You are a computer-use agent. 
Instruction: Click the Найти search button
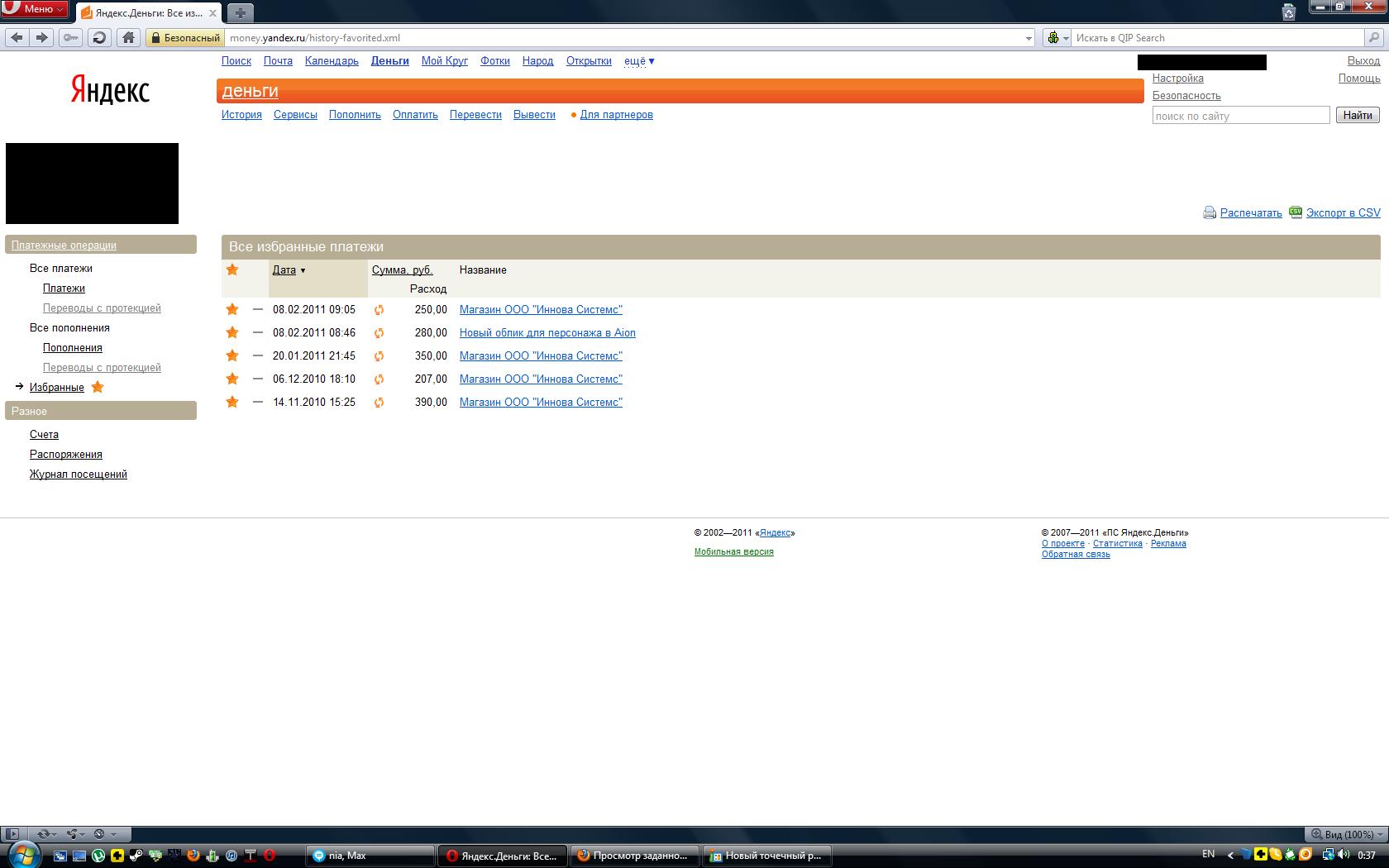click(1358, 116)
